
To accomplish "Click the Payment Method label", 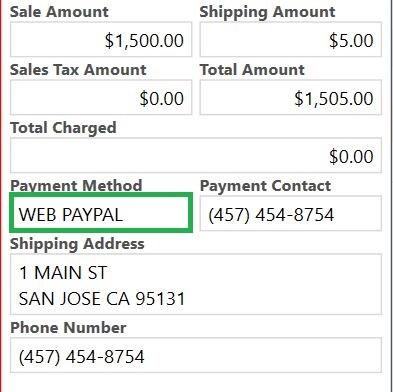I will pos(76,185).
